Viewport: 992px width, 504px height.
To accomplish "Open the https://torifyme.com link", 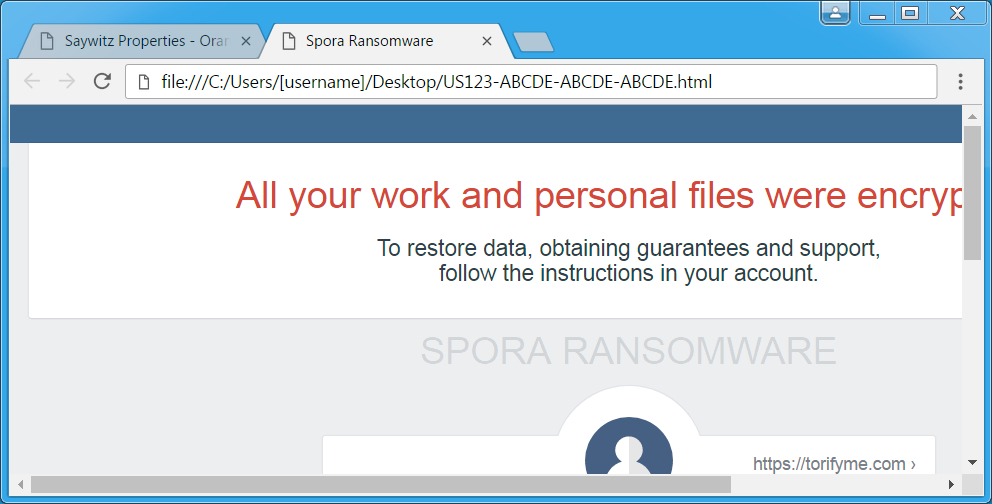I will 834,464.
